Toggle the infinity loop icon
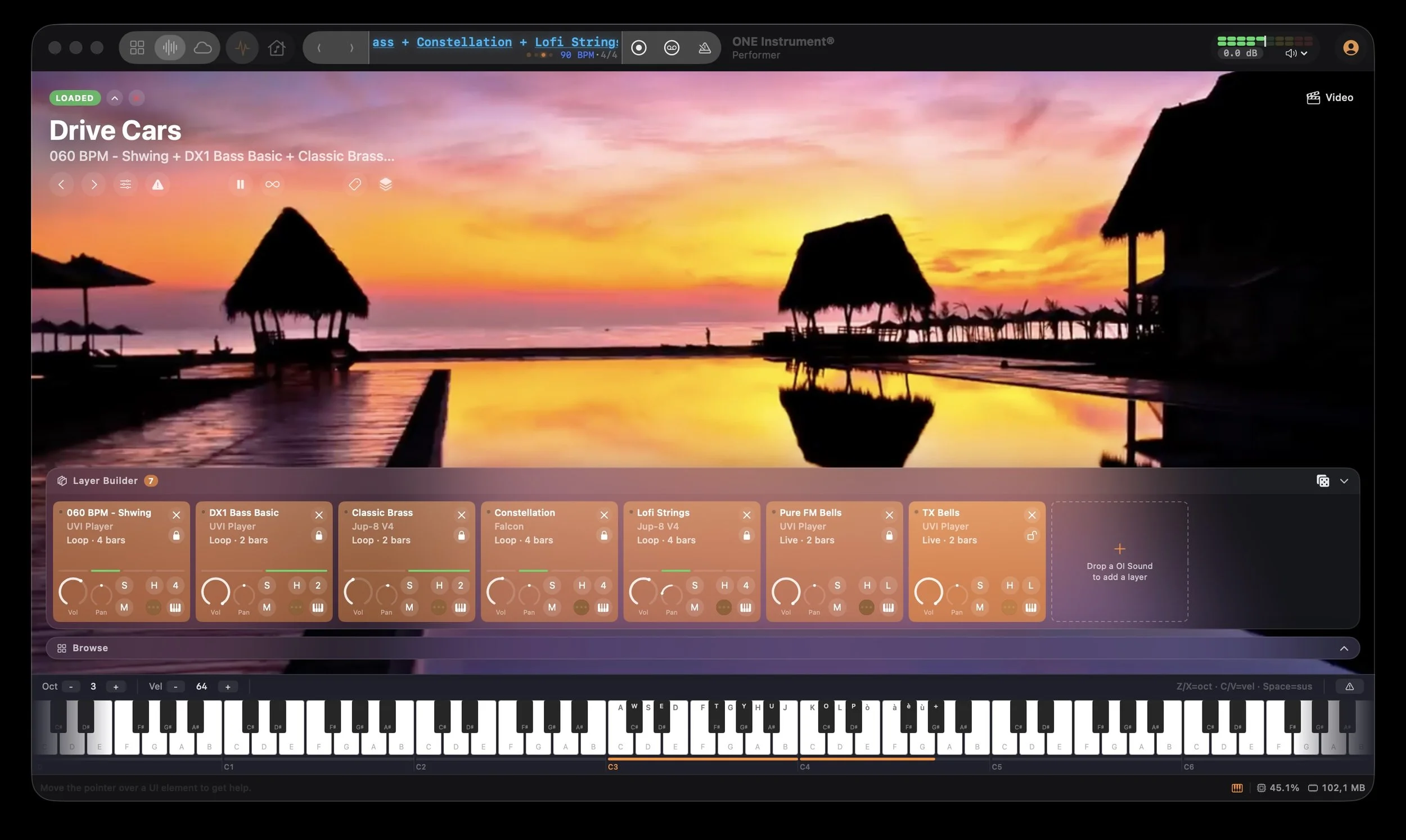The height and width of the screenshot is (840, 1406). click(272, 184)
